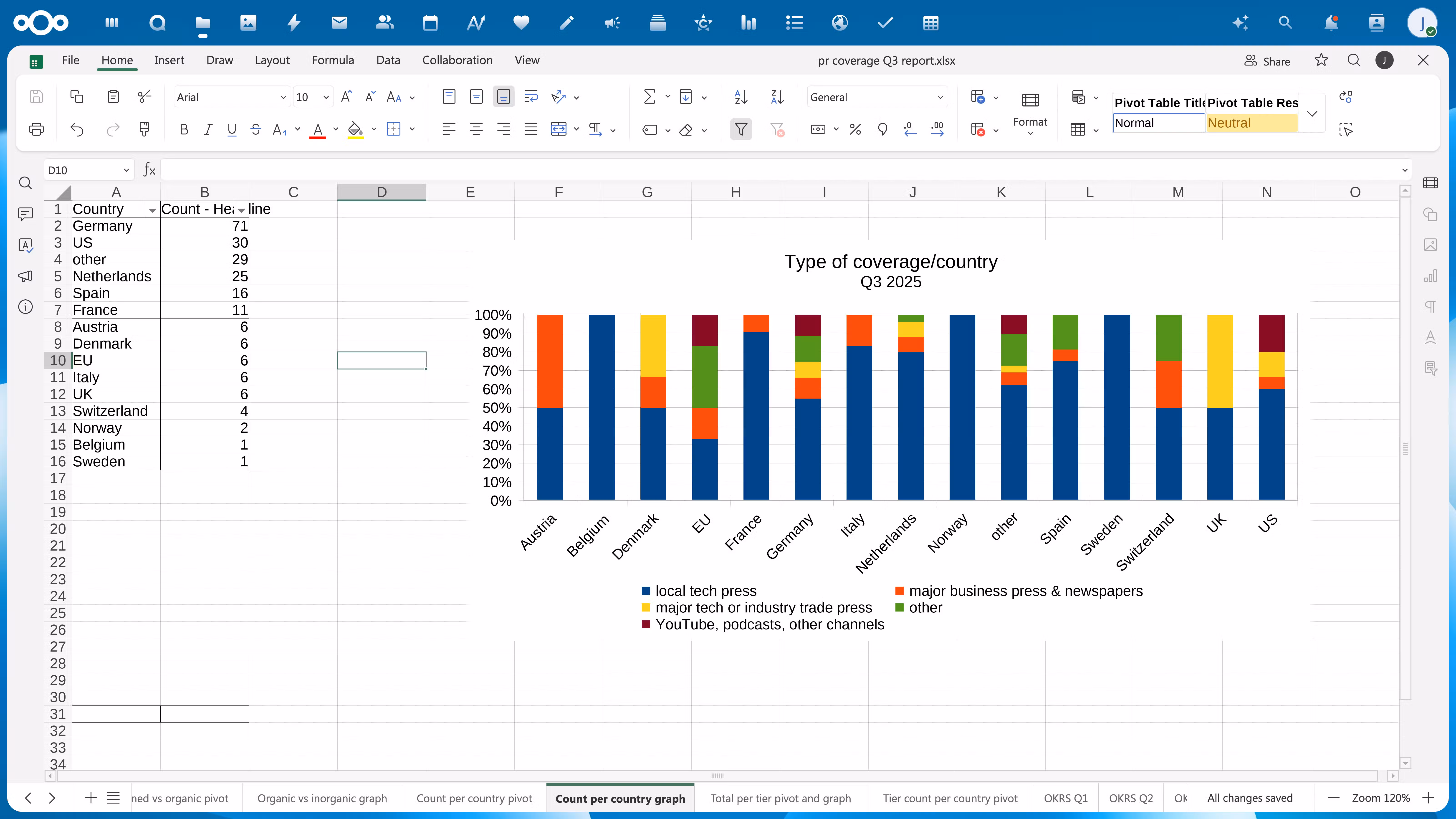Open pivot table settings in right sidebar
The height and width of the screenshot is (819, 1456).
click(1431, 369)
